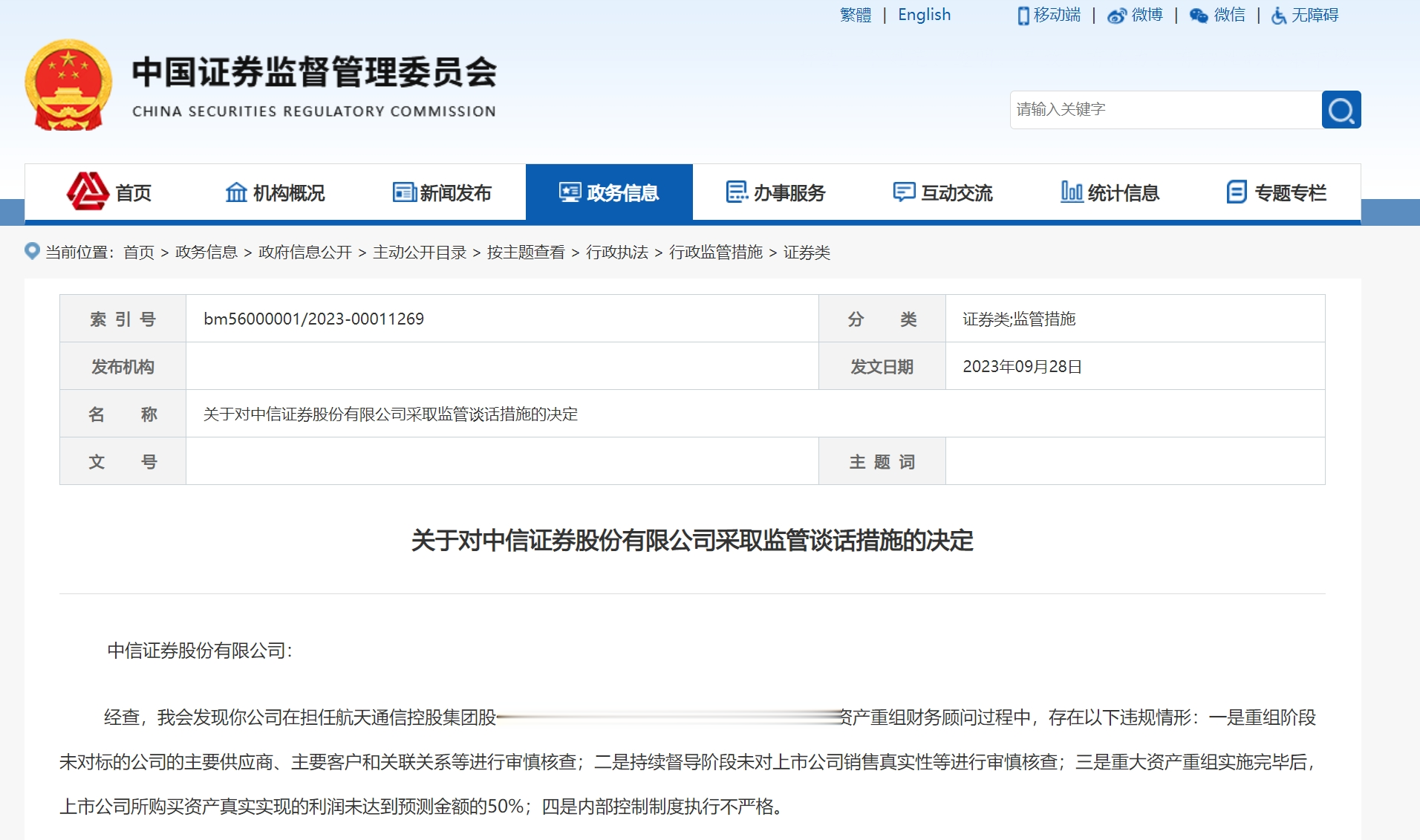Image resolution: width=1420 pixels, height=840 pixels.
Task: Open the 统计信息 navigation tab
Action: (x=1110, y=192)
